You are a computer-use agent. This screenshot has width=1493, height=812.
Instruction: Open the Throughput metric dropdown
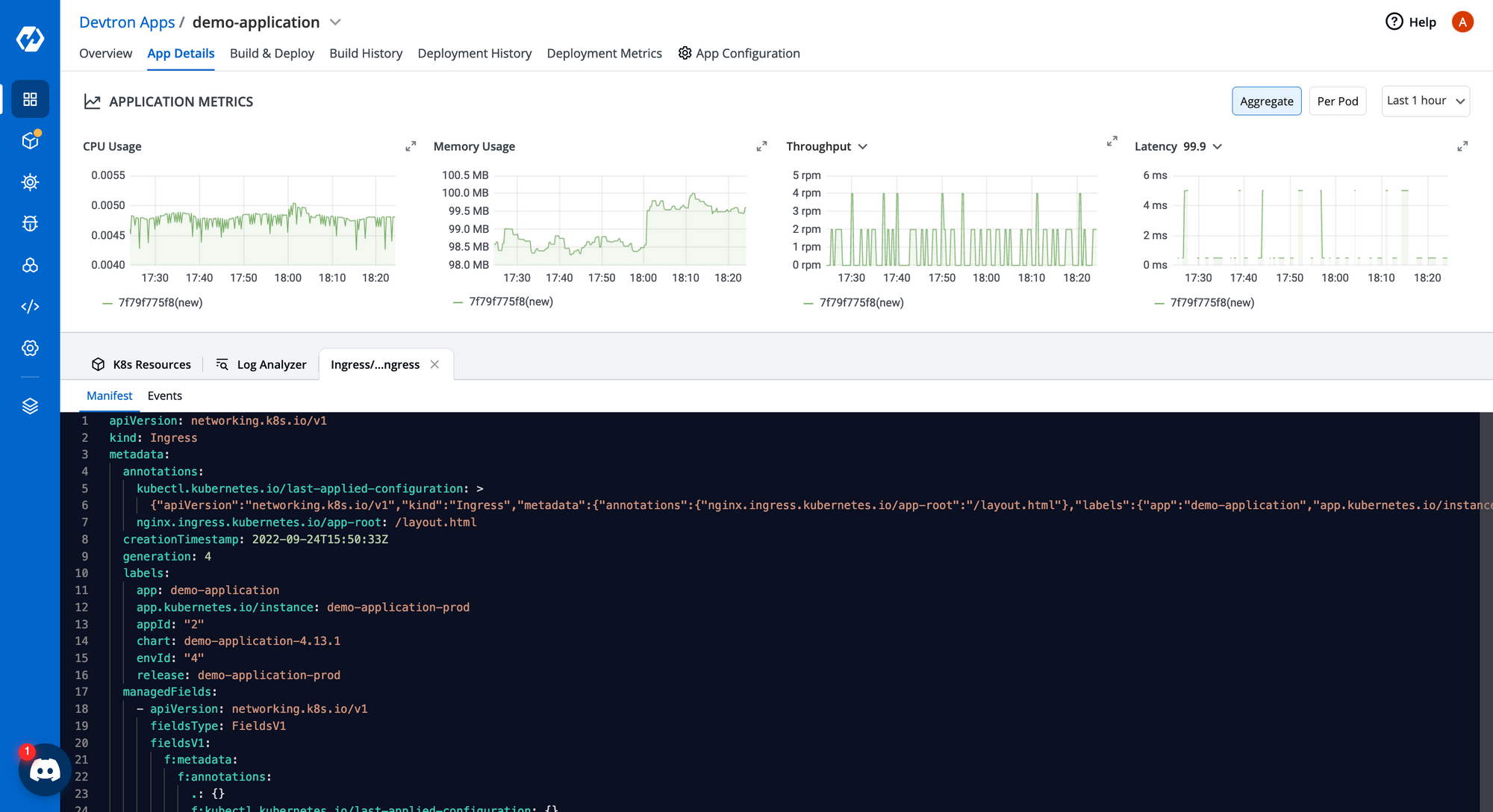tap(862, 146)
